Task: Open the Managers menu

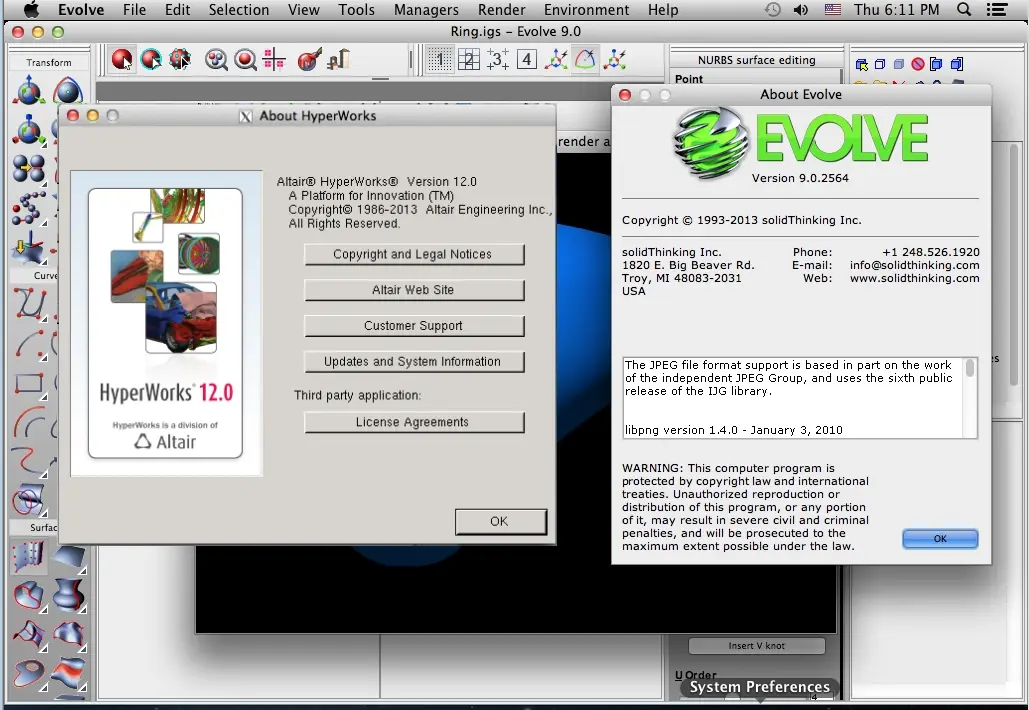Action: (x=426, y=10)
